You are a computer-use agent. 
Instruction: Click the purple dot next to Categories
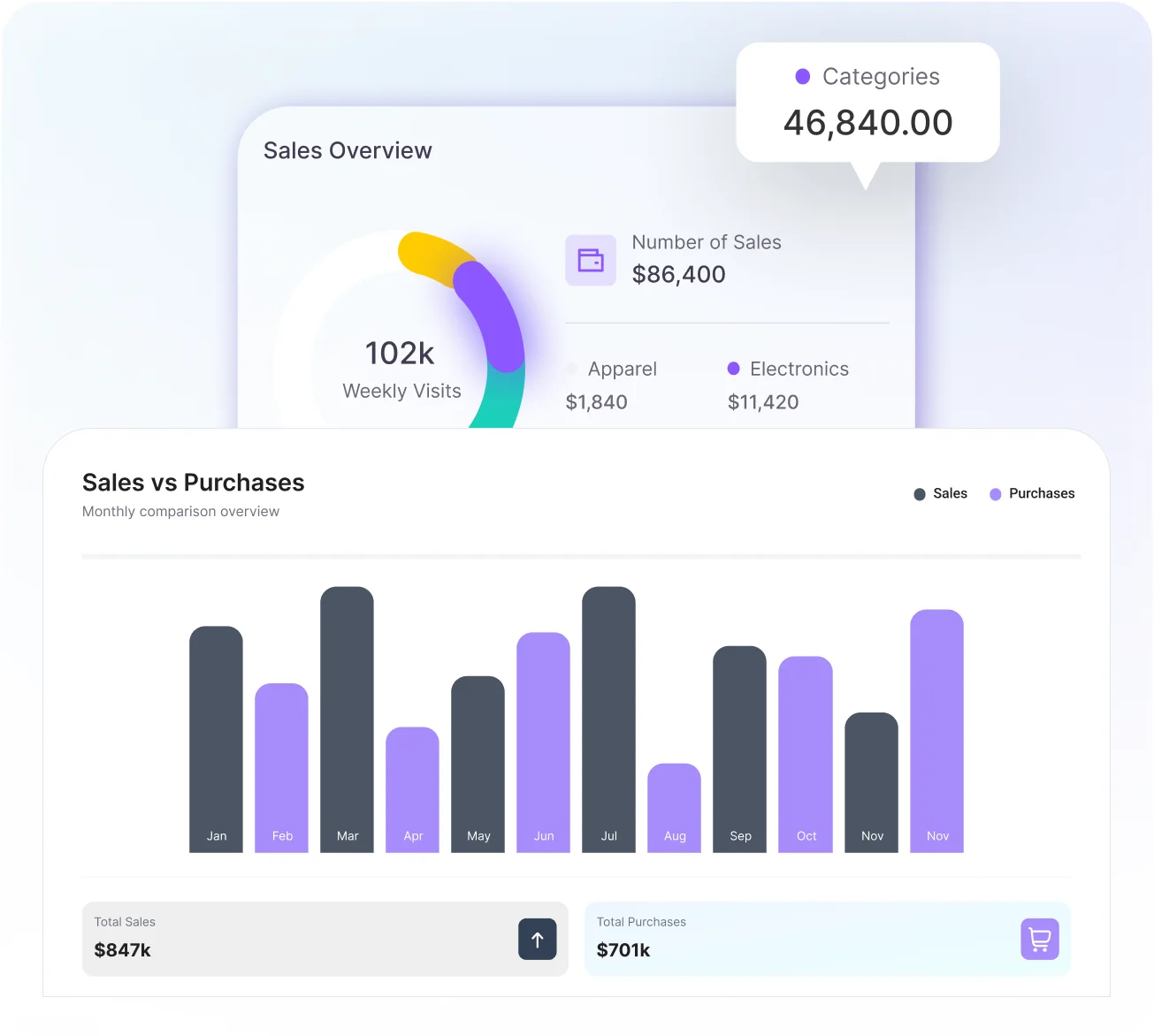pos(803,77)
